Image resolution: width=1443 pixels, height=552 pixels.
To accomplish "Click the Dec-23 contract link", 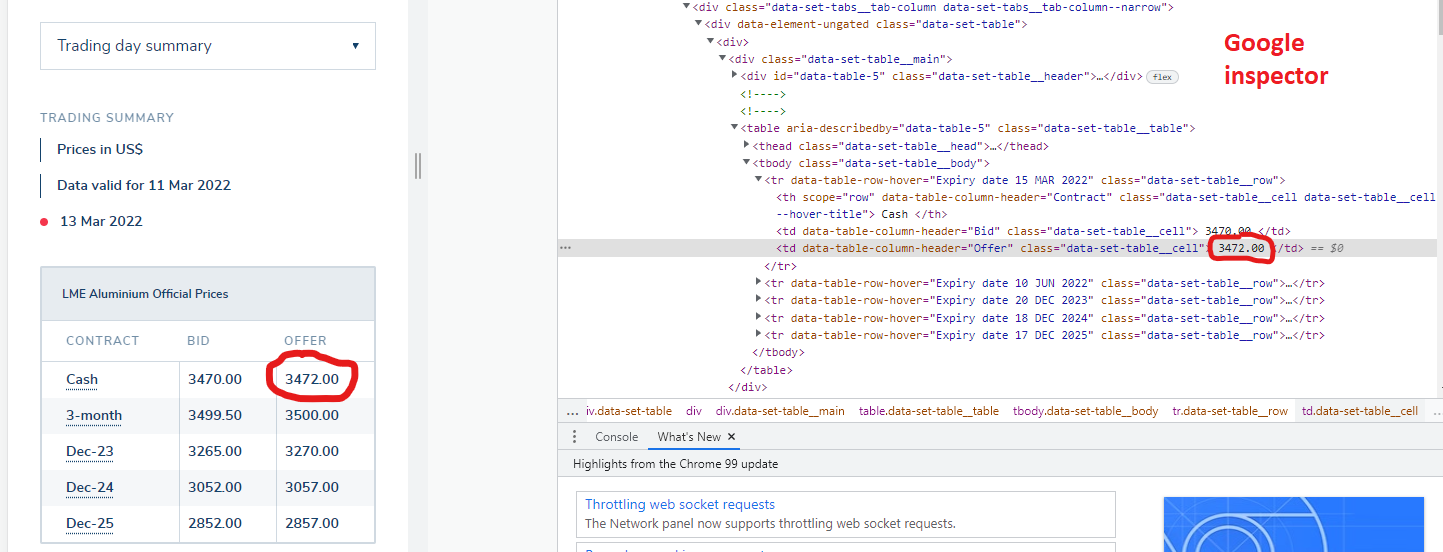I will pos(90,452).
